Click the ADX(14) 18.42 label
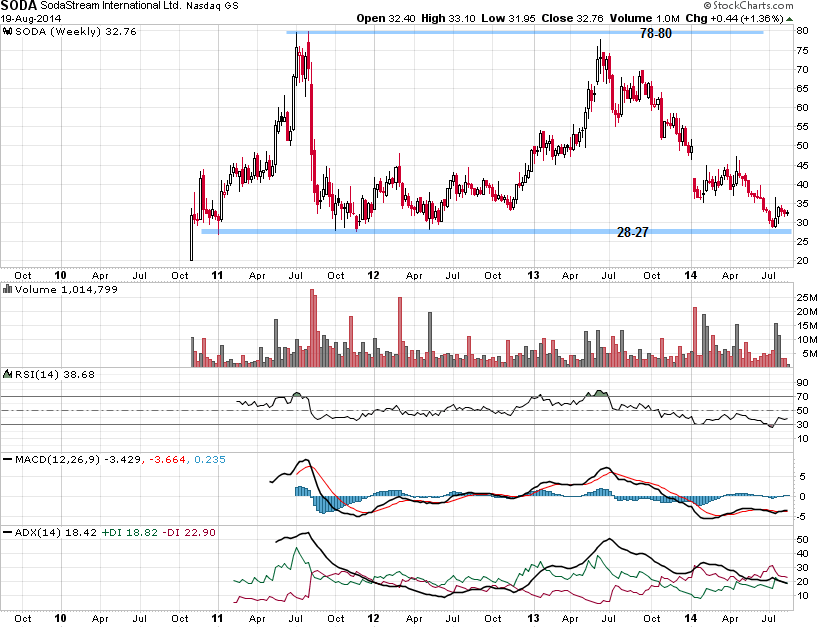The width and height of the screenshot is (817, 627). coord(56,533)
